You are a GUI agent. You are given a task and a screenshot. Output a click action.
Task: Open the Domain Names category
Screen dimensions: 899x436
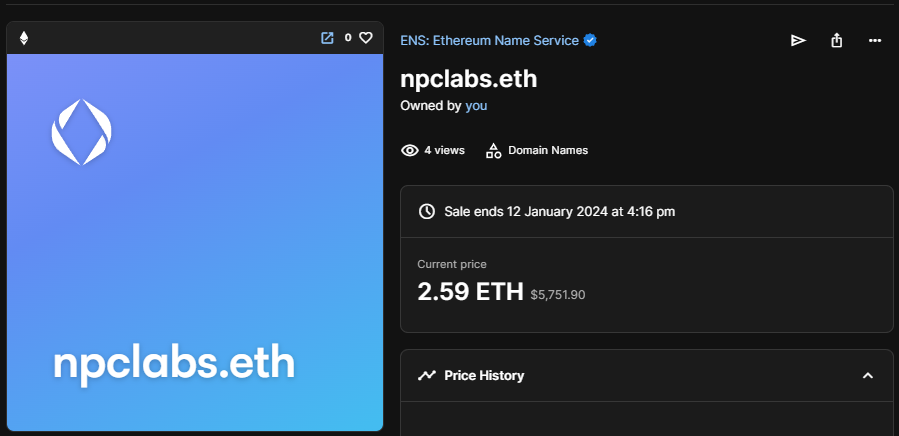tap(548, 150)
